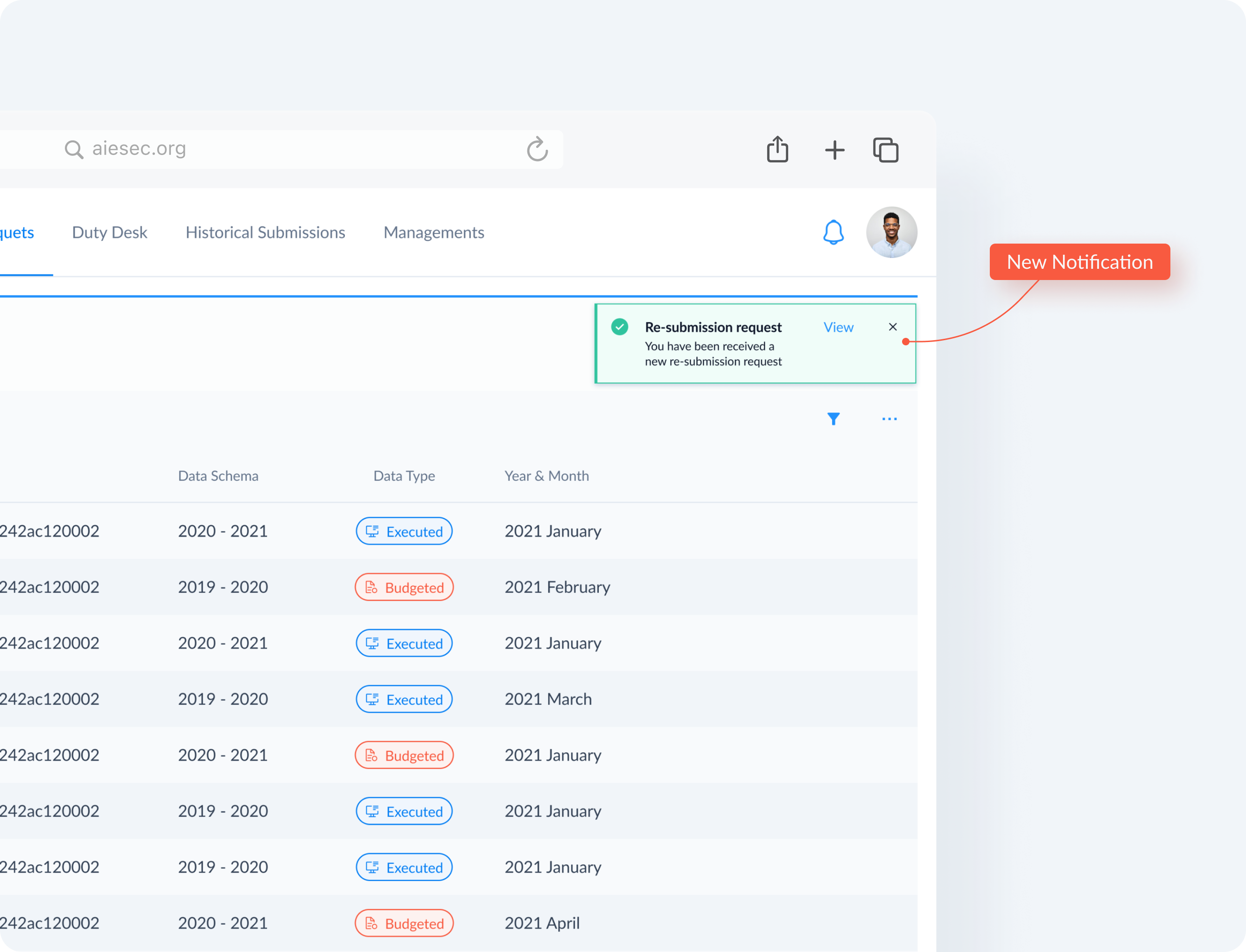Open the browser share icon
The width and height of the screenshot is (1246, 952).
777,149
